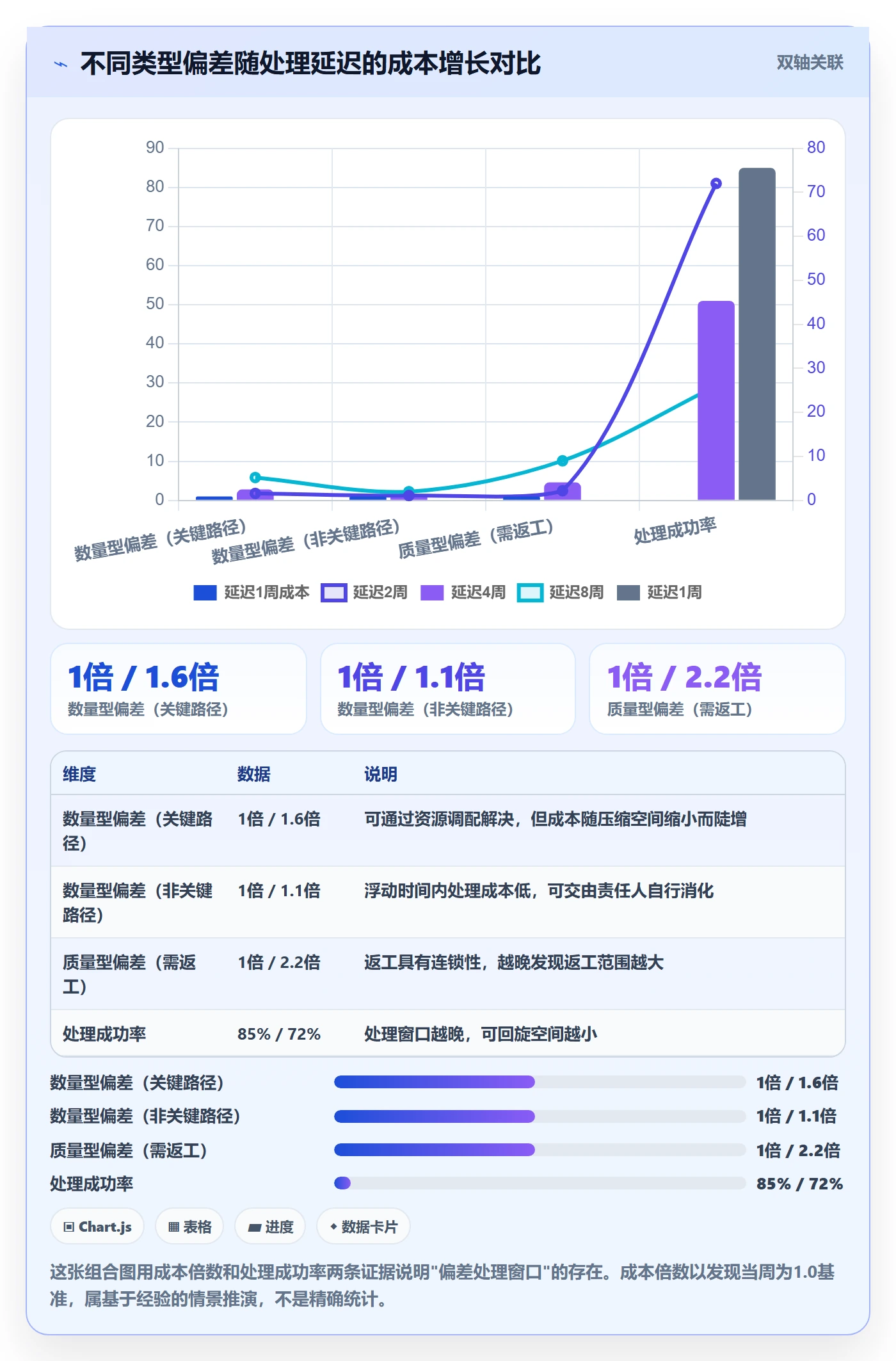Click the 数据卡片 chip diamond icon
The height and width of the screenshot is (1361, 896).
(x=333, y=1227)
